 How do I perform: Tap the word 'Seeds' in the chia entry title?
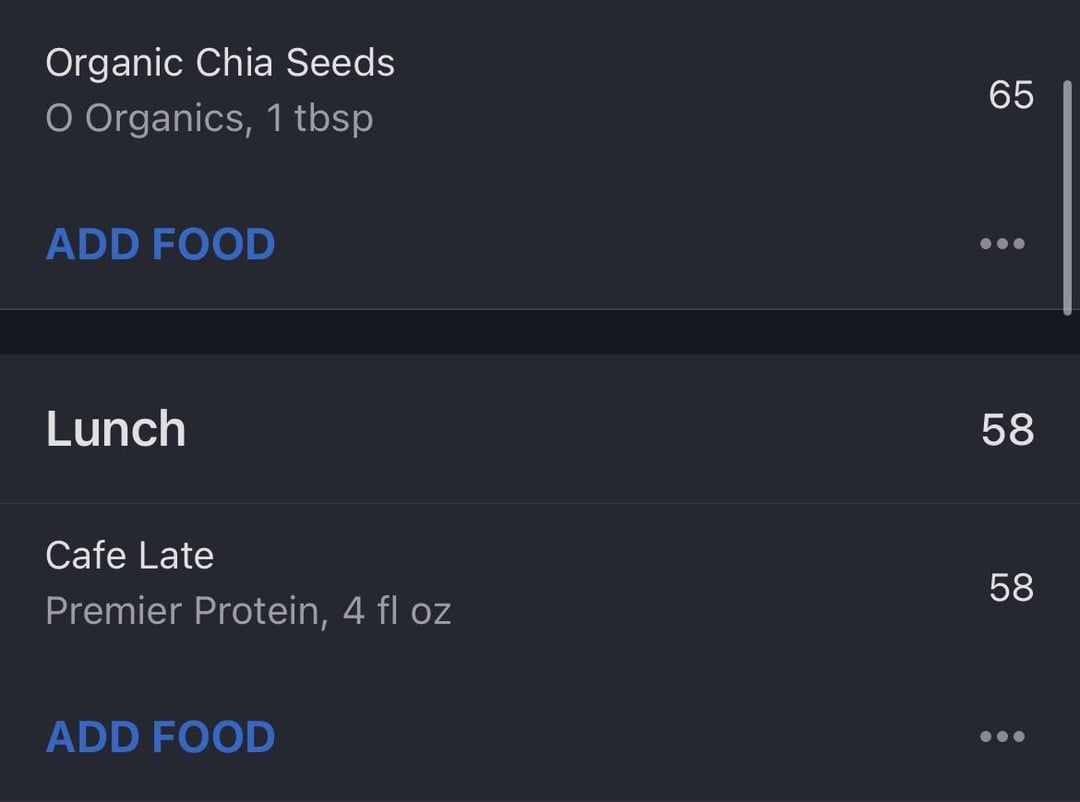click(340, 63)
